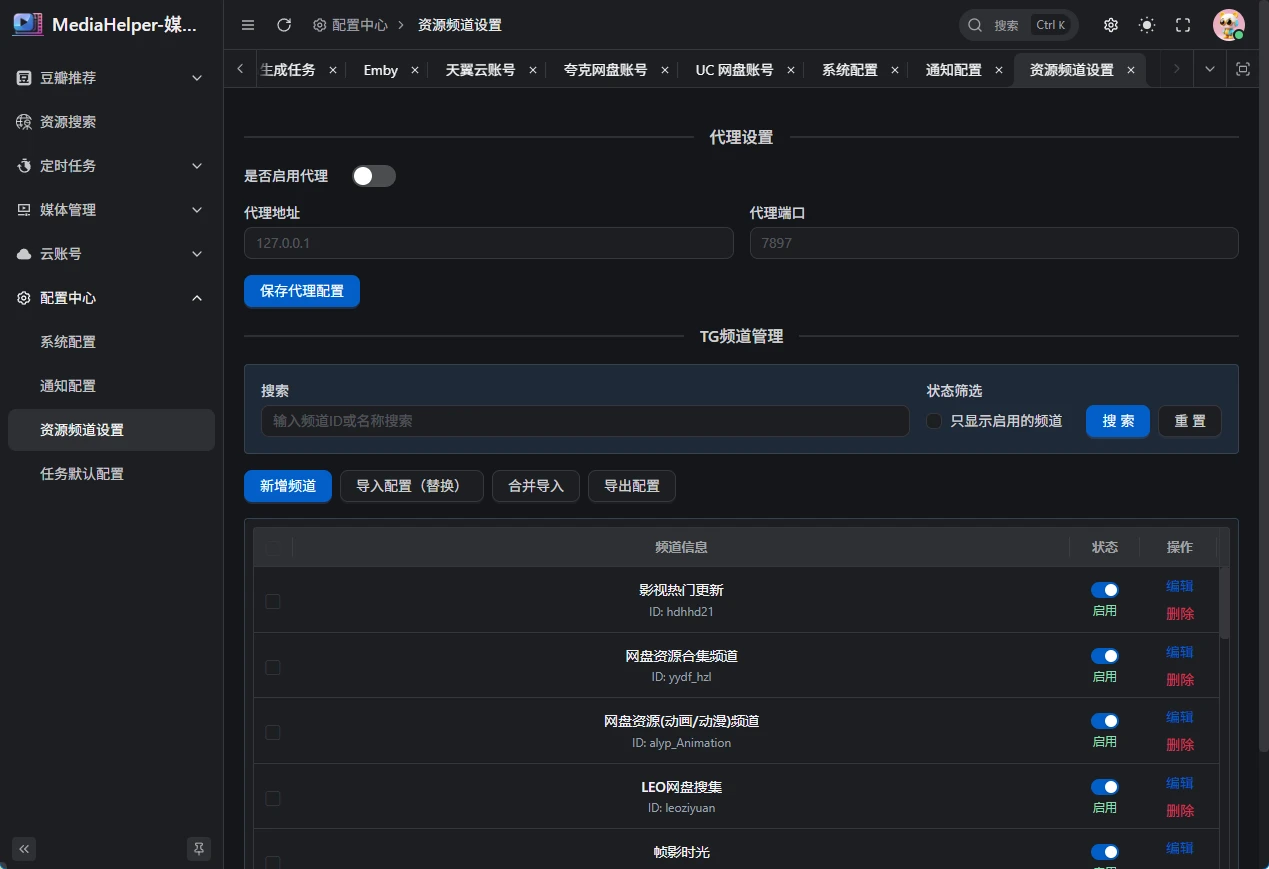Screen dimensions: 1269x869
Task: Collapse sidebar with double-arrow icon
Action: click(24, 849)
